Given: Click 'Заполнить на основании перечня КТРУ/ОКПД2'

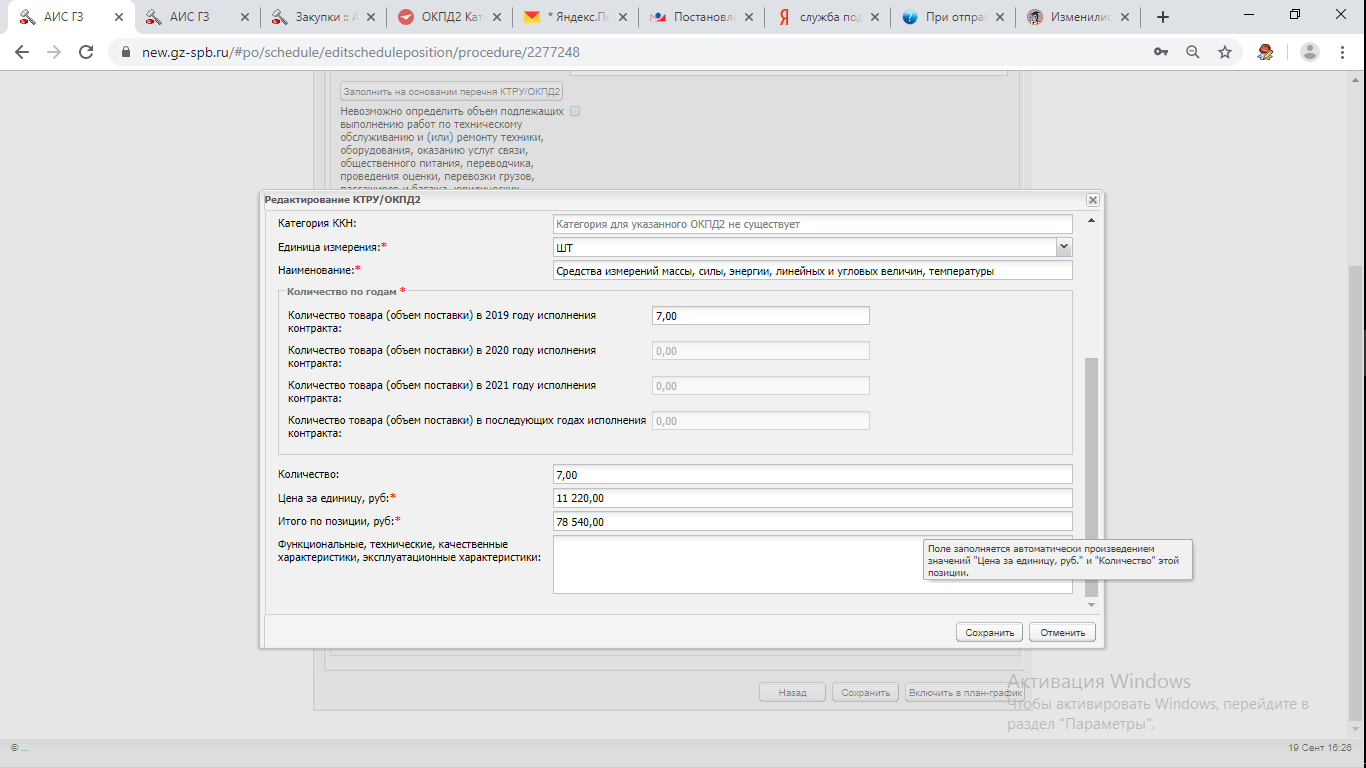Looking at the screenshot, I should (452, 91).
